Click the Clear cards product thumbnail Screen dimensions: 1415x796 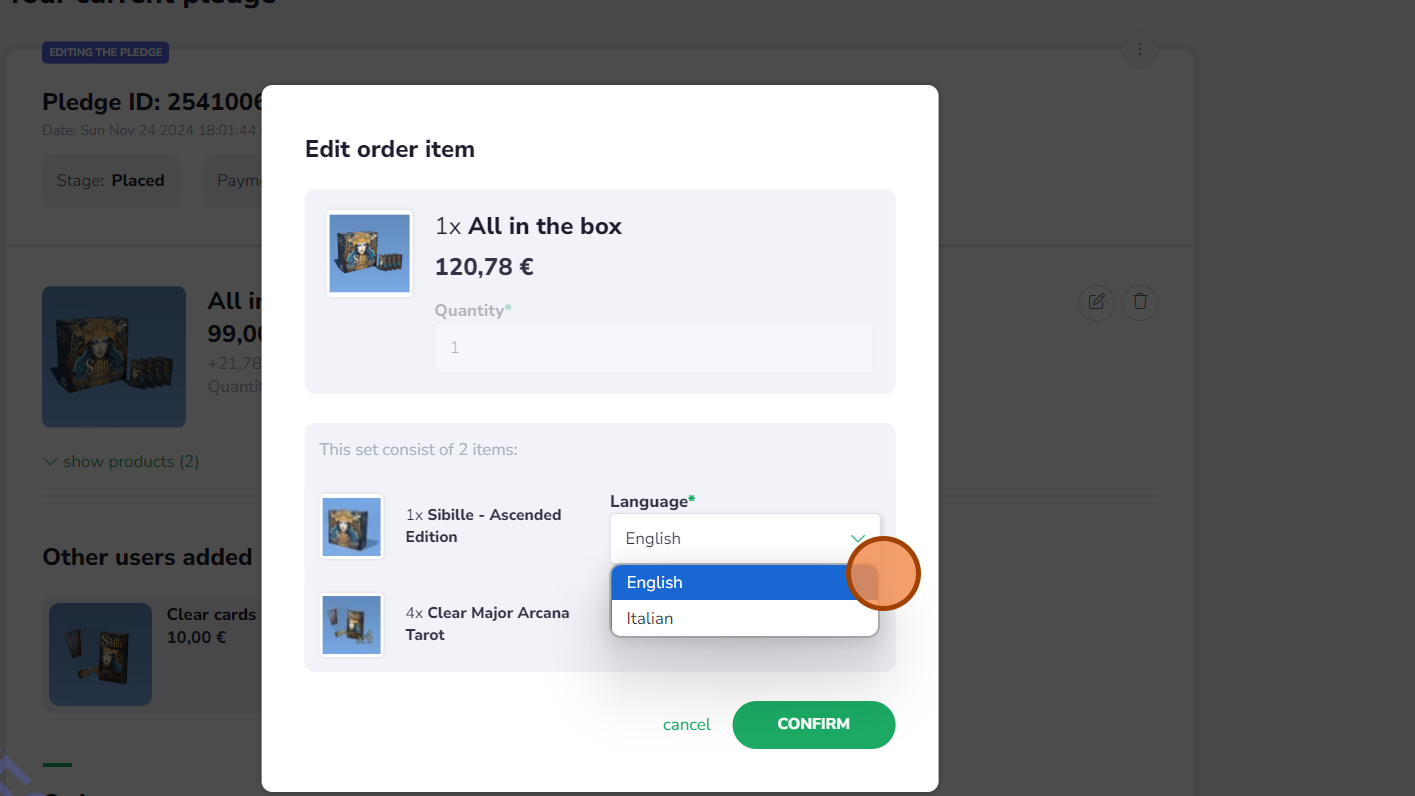100,654
